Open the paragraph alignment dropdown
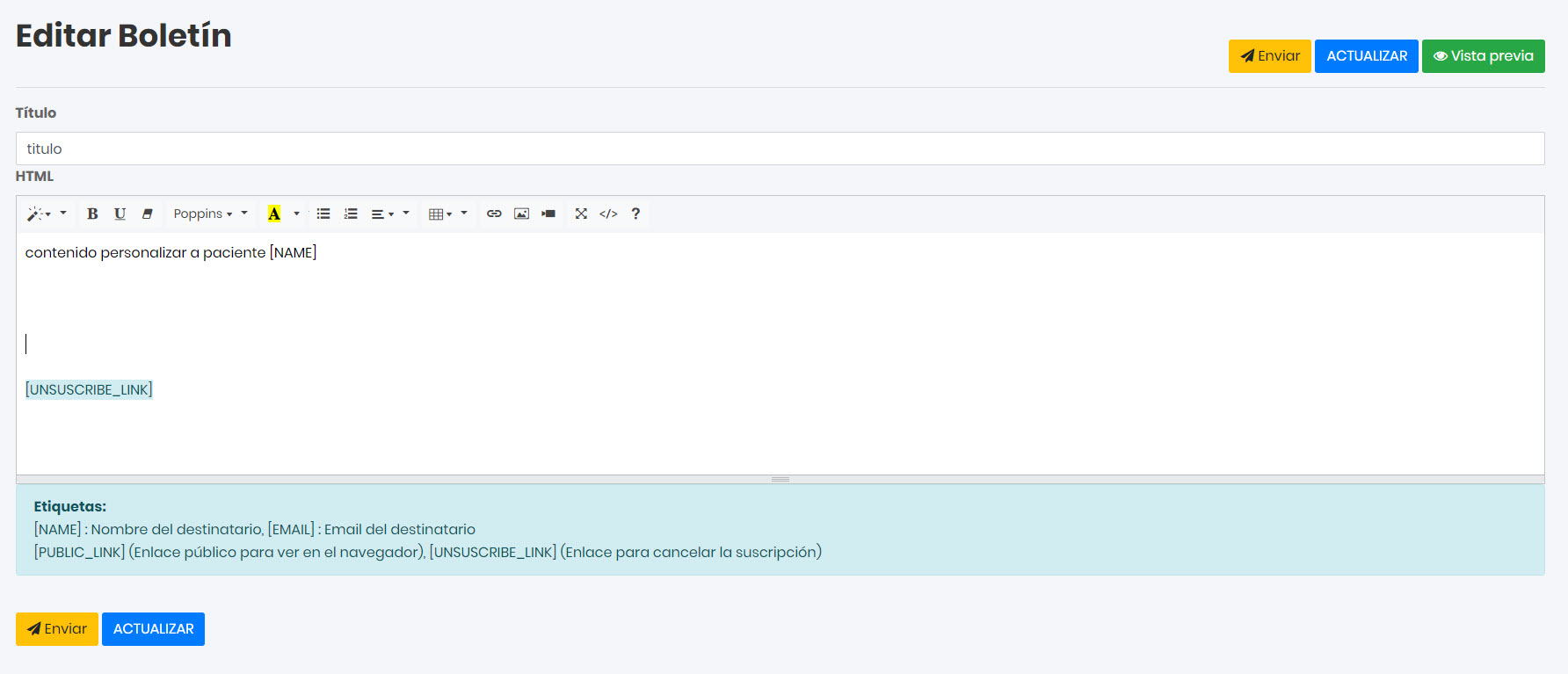The width and height of the screenshot is (1568, 674). click(x=382, y=214)
